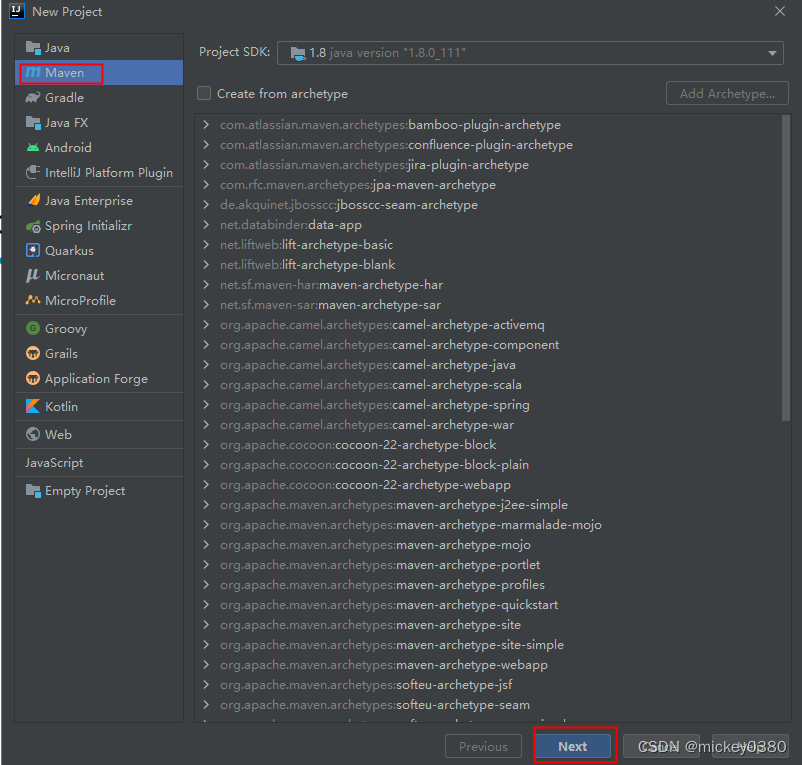
Task: Select the Maven project type icon
Action: (x=33, y=72)
